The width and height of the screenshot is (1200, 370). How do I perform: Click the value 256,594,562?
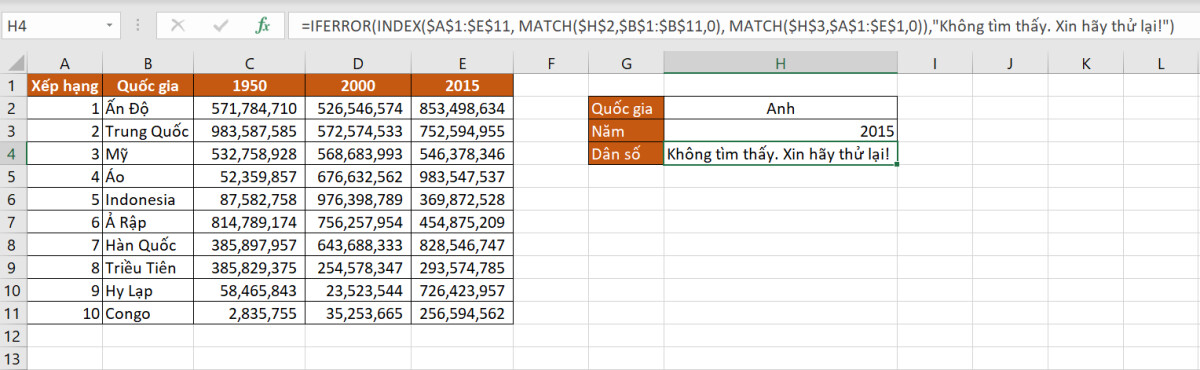(x=462, y=314)
